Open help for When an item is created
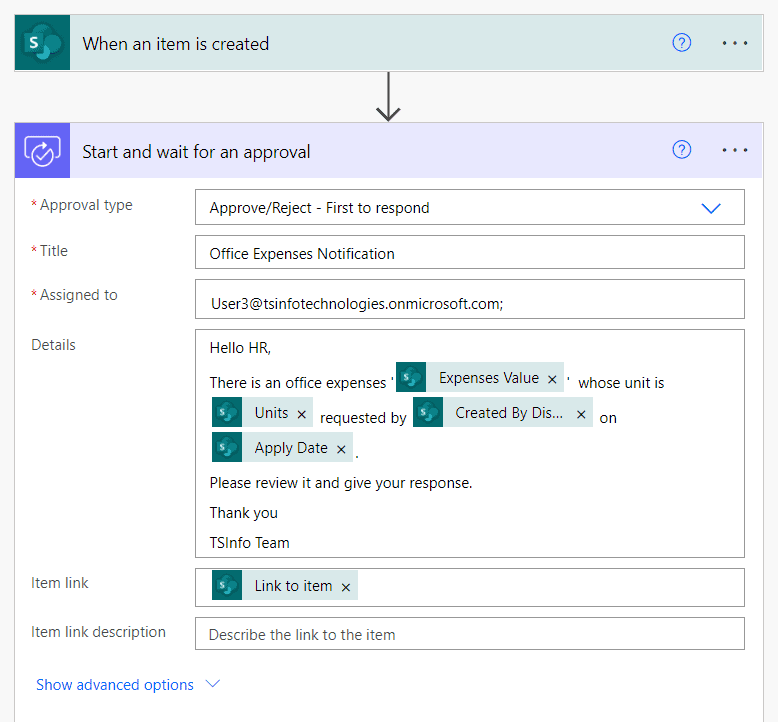This screenshot has width=778, height=722. (681, 43)
